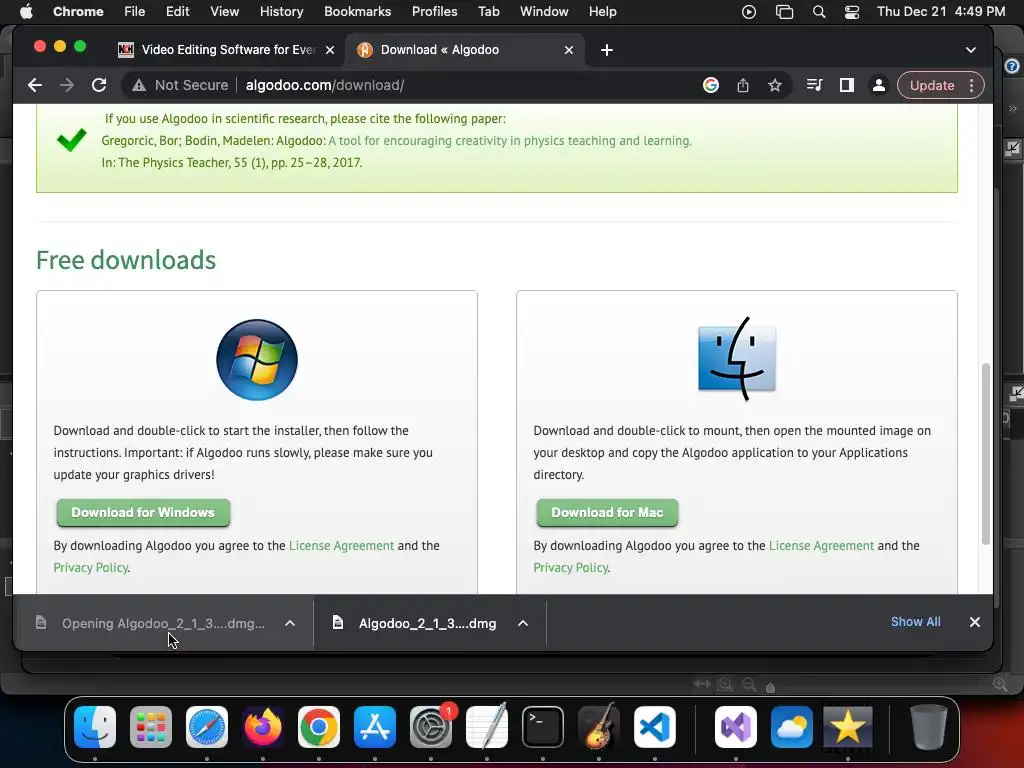
Task: Open the Window menu
Action: tap(544, 11)
